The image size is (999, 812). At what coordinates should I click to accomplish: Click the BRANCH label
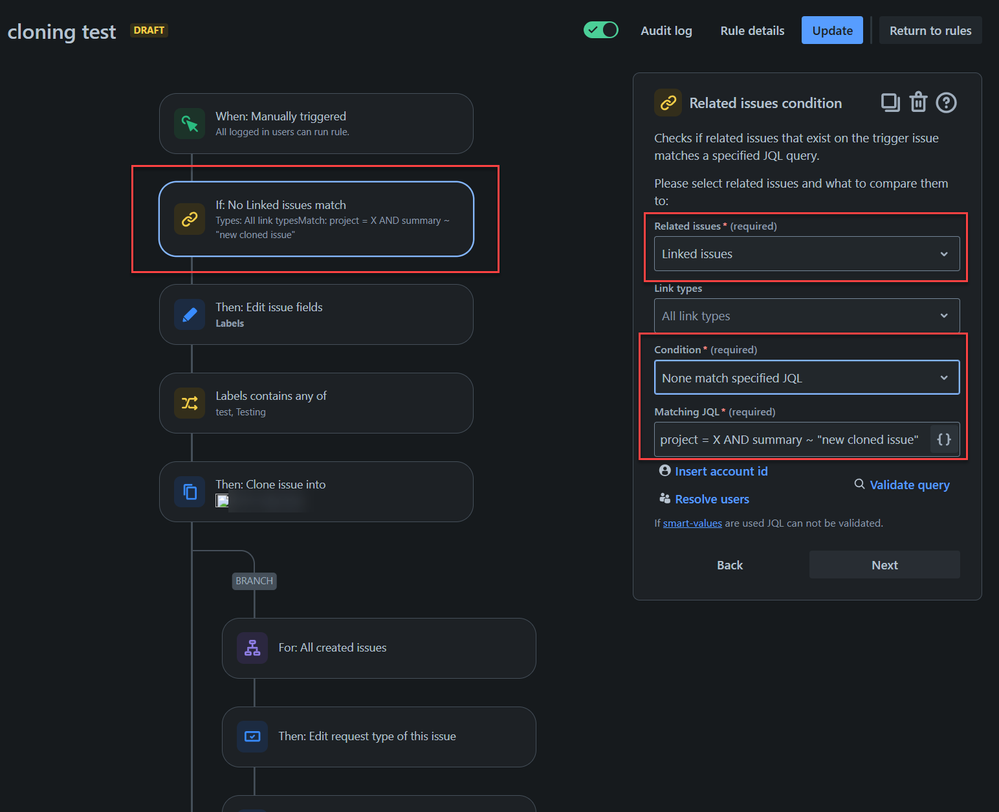[x=254, y=581]
